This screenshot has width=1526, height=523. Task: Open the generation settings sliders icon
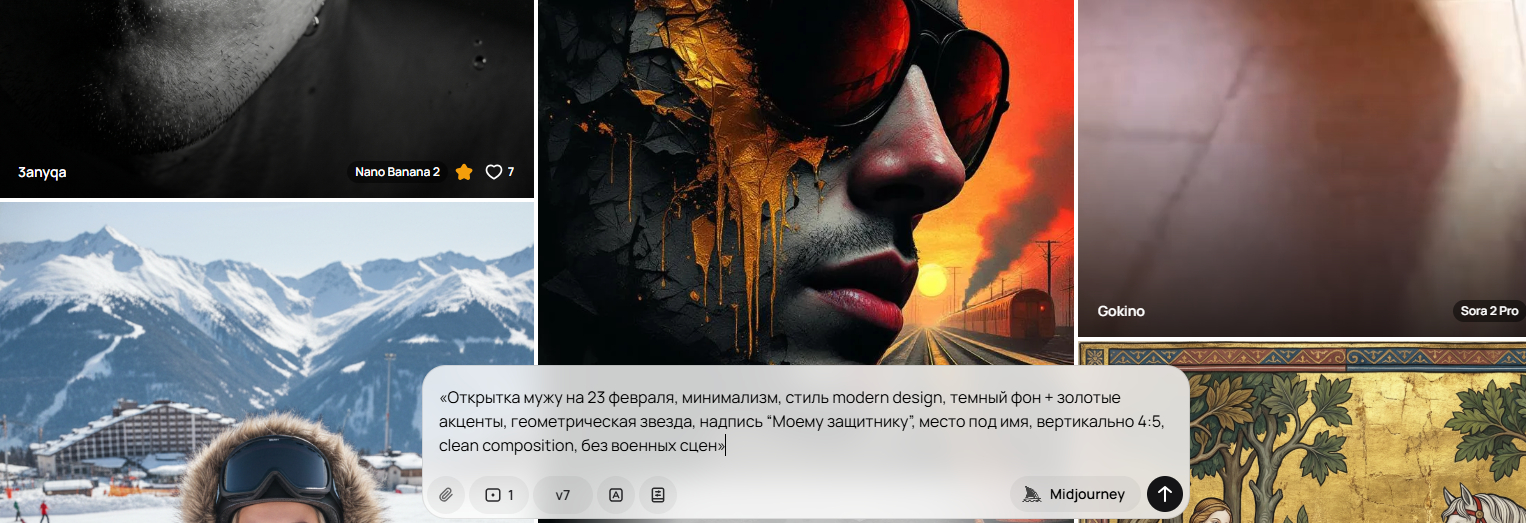pyautogui.click(x=658, y=494)
